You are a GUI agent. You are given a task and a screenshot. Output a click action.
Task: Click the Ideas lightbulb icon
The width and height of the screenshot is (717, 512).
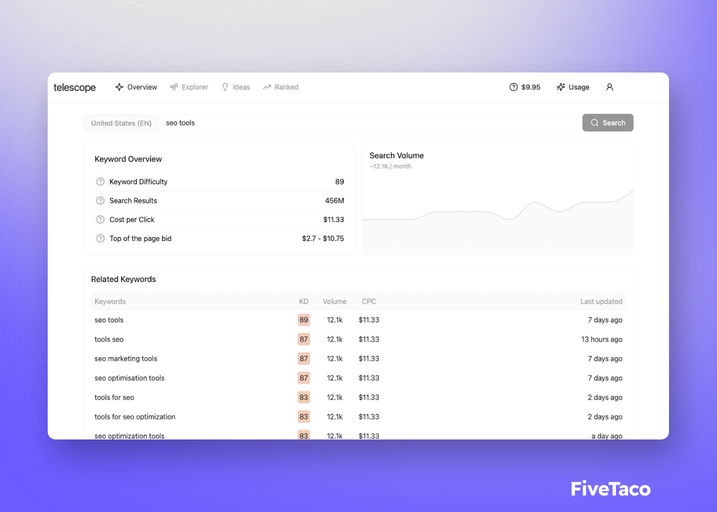coord(225,87)
